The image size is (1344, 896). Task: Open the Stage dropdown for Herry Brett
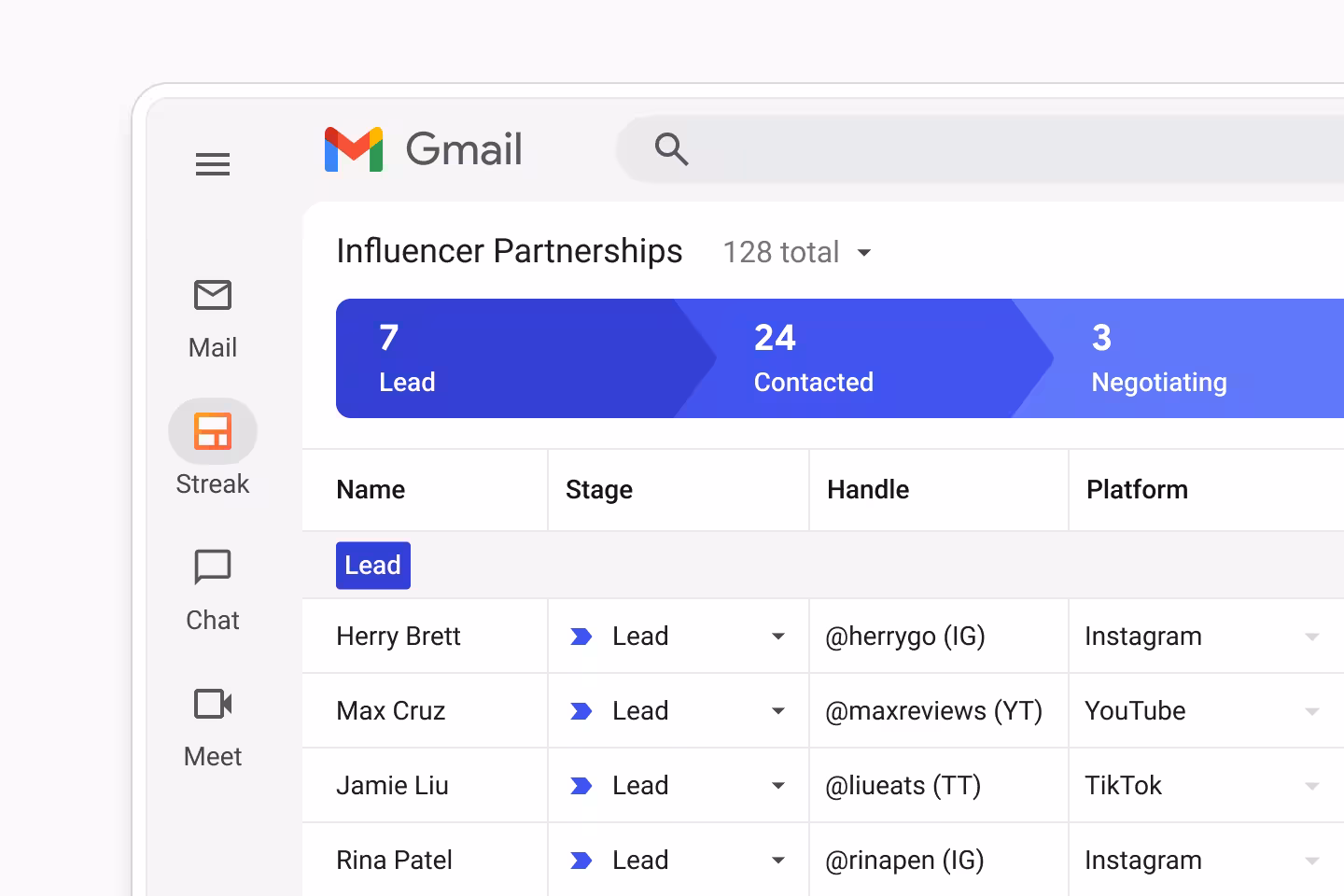[778, 637]
